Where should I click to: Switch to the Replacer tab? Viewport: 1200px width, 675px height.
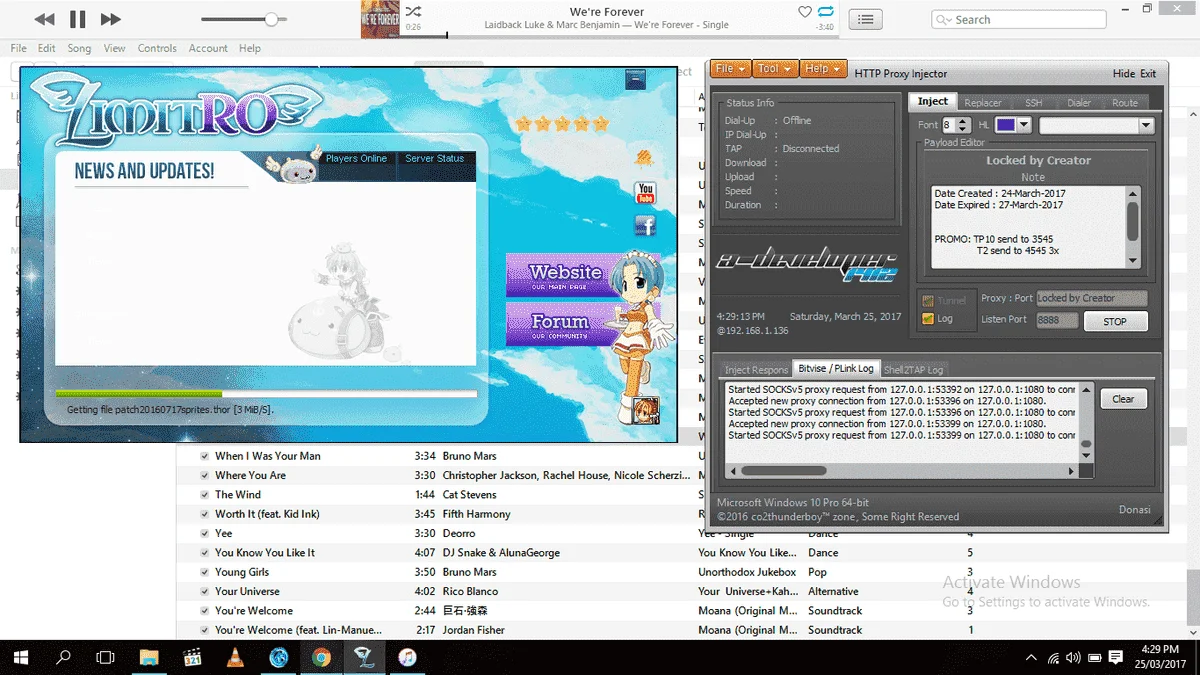click(983, 102)
